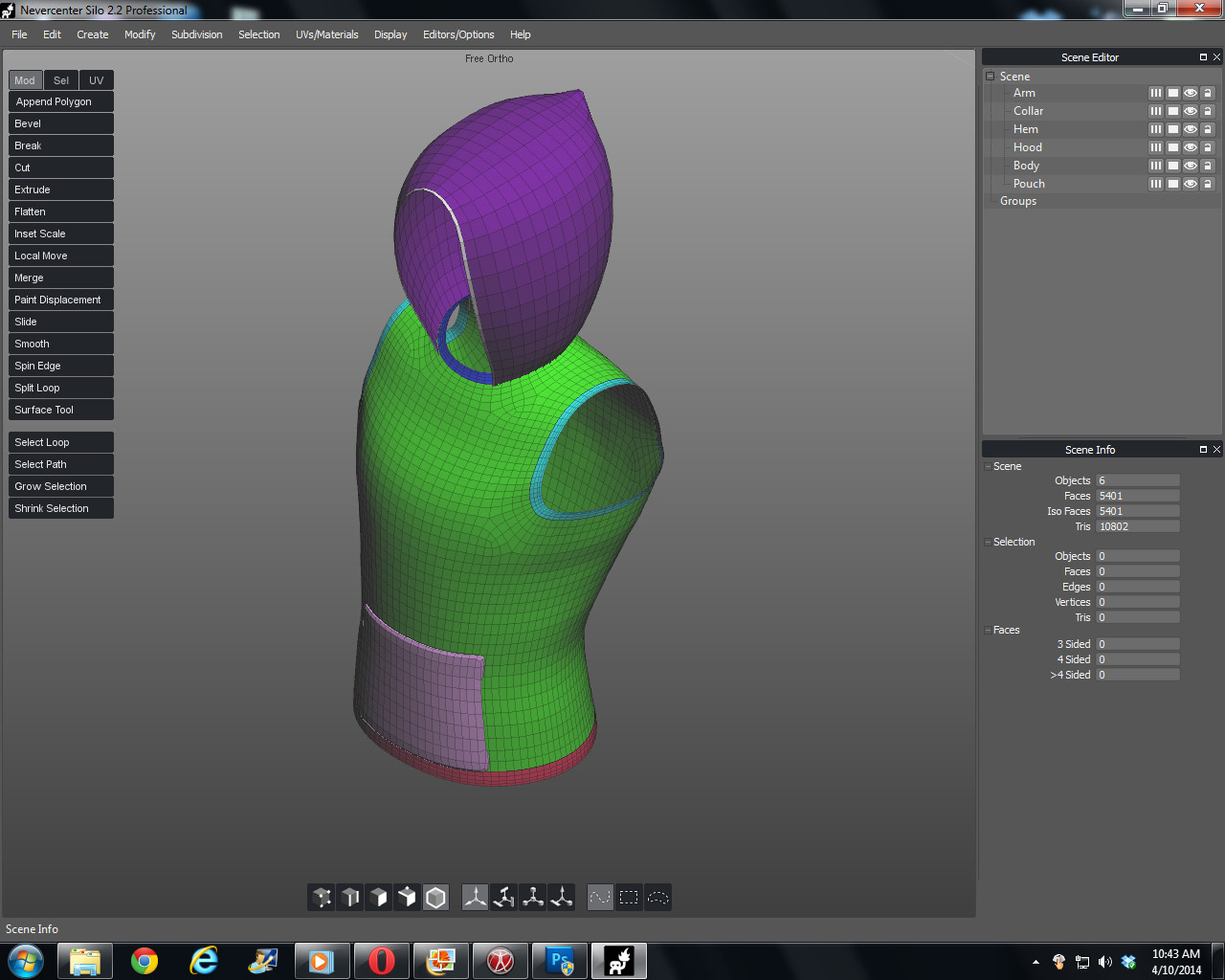
Task: Choose lasso selection style icon
Action: [658, 898]
